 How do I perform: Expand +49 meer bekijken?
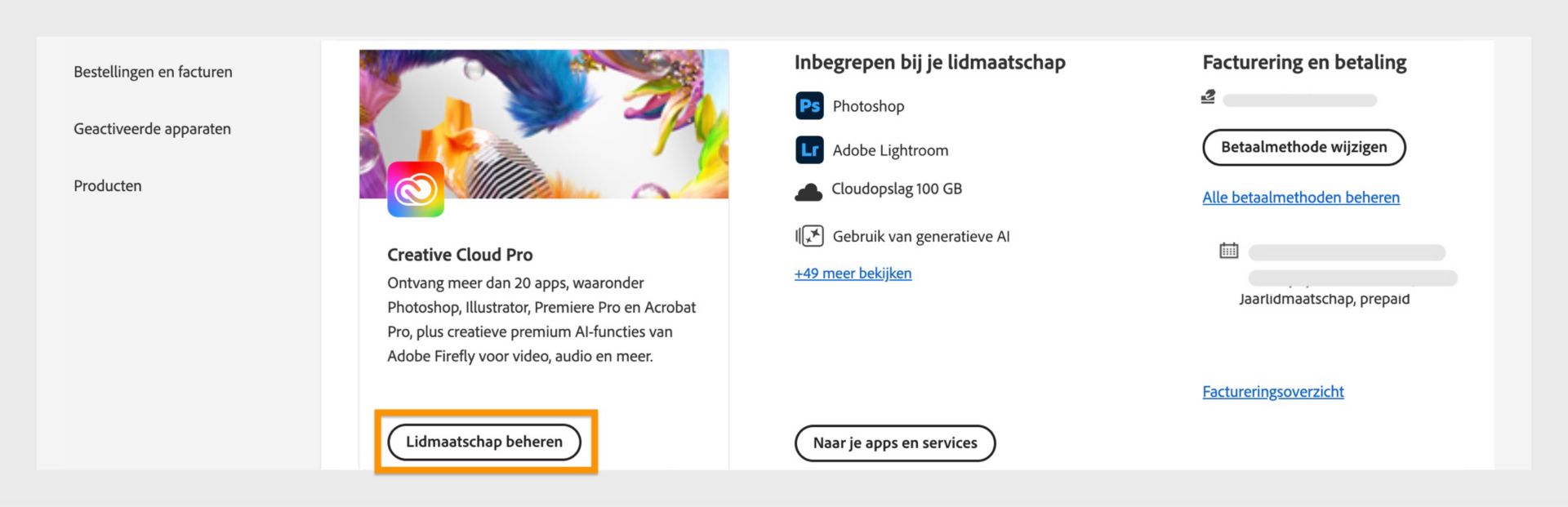click(x=853, y=273)
